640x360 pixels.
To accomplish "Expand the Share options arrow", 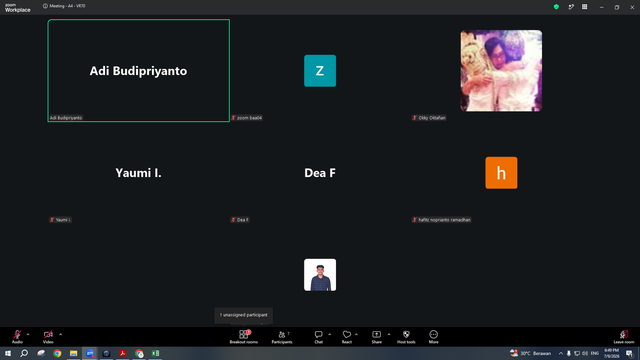I will (x=389, y=334).
